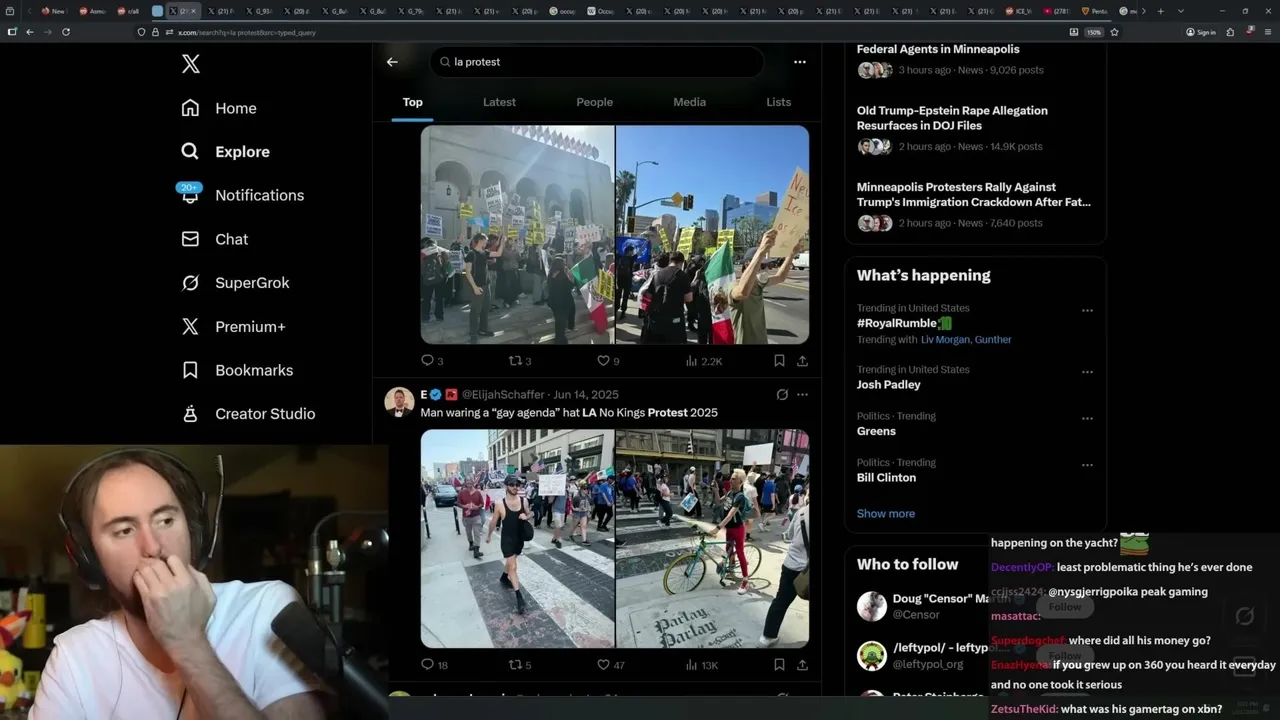This screenshot has height=720, width=1280.
Task: Open Notifications with the 20+ badge
Action: [242, 195]
